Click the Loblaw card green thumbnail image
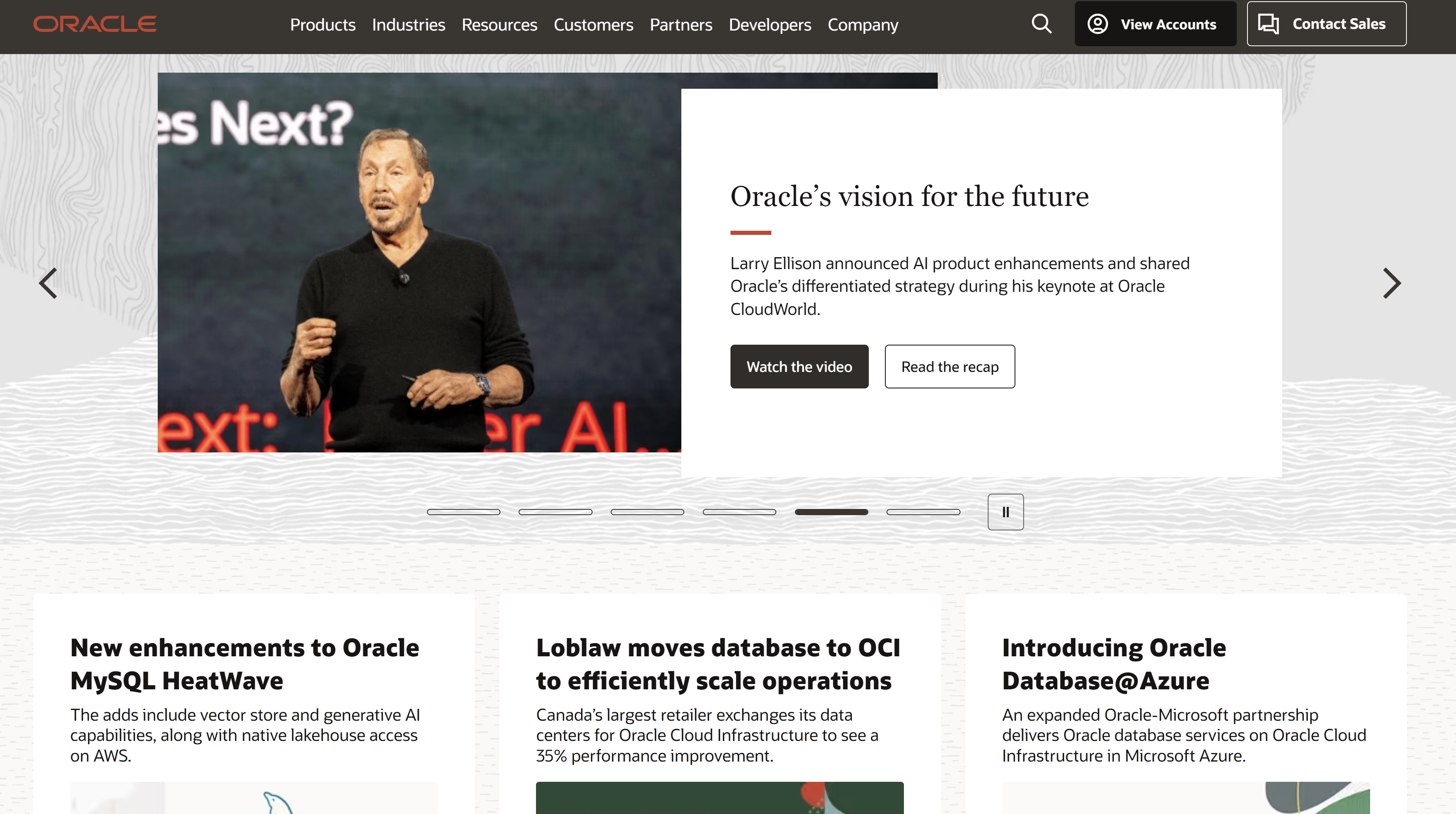Viewport: 1456px width, 814px height. point(719,797)
